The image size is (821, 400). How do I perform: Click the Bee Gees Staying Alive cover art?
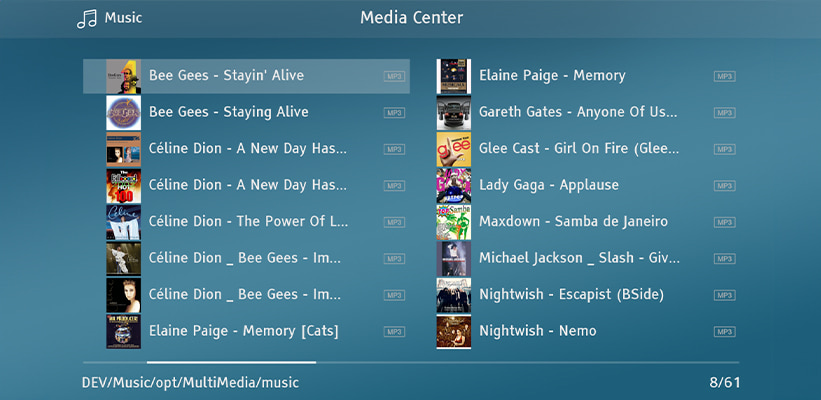coord(123,112)
